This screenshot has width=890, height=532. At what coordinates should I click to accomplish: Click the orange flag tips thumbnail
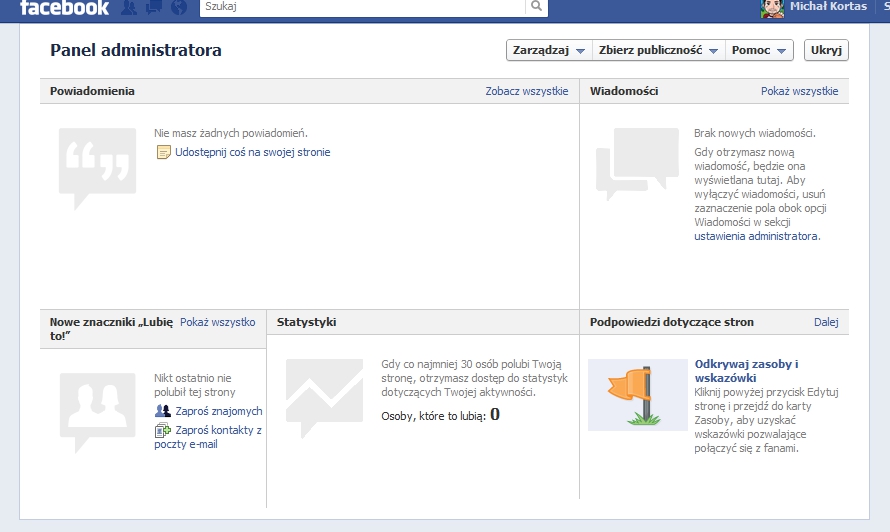pyautogui.click(x=637, y=395)
